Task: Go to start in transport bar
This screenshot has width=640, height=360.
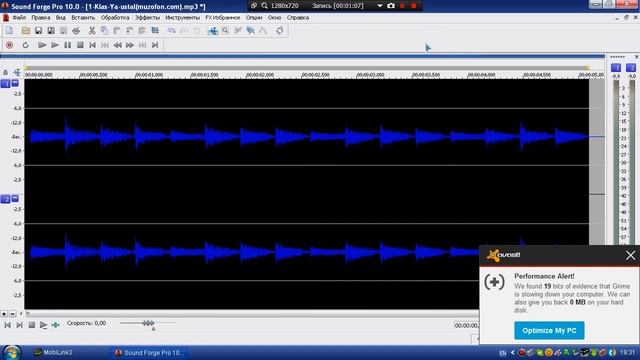Action: [x=93, y=45]
